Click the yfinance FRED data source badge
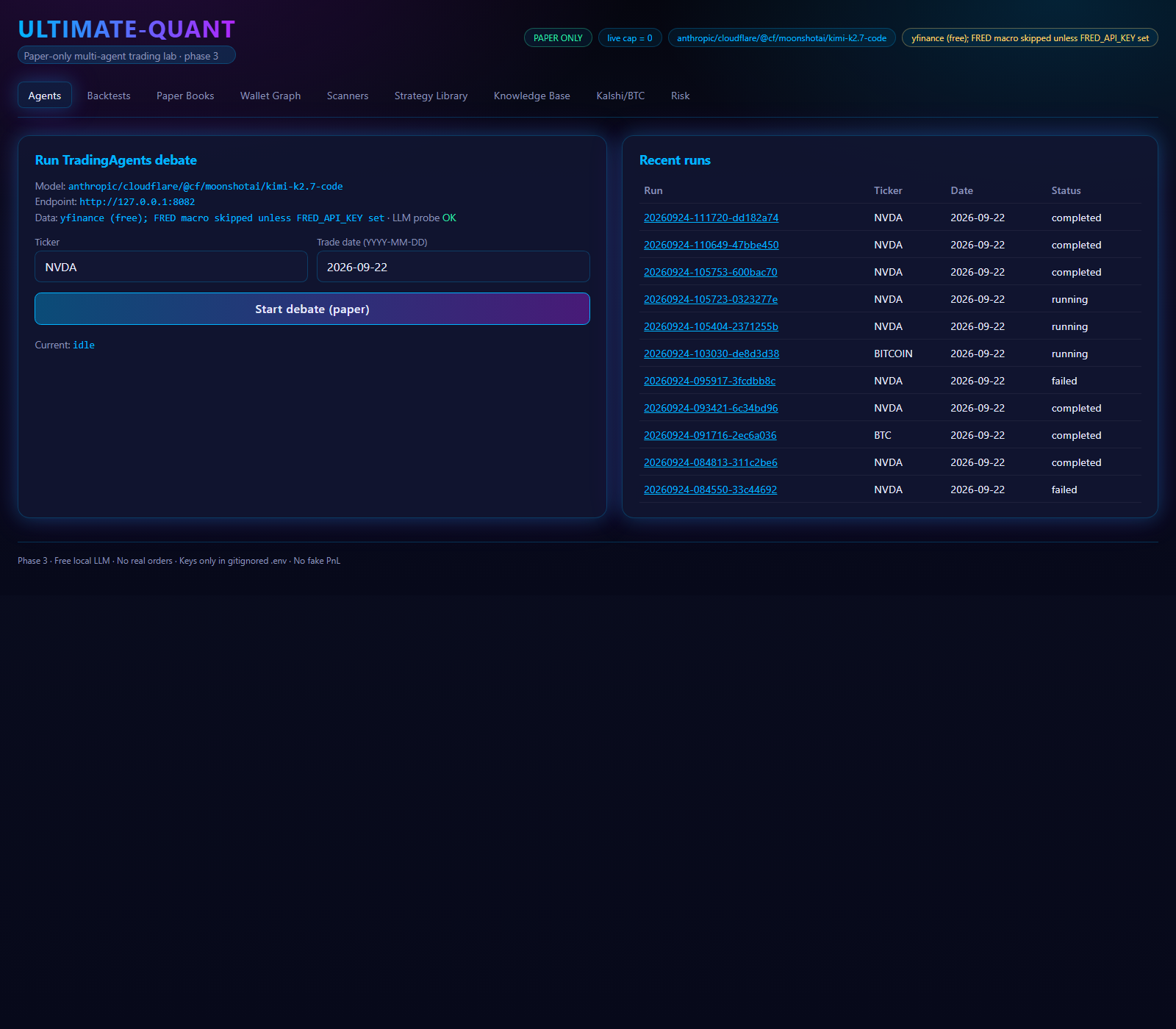This screenshot has width=1176, height=1029. [x=1030, y=37]
